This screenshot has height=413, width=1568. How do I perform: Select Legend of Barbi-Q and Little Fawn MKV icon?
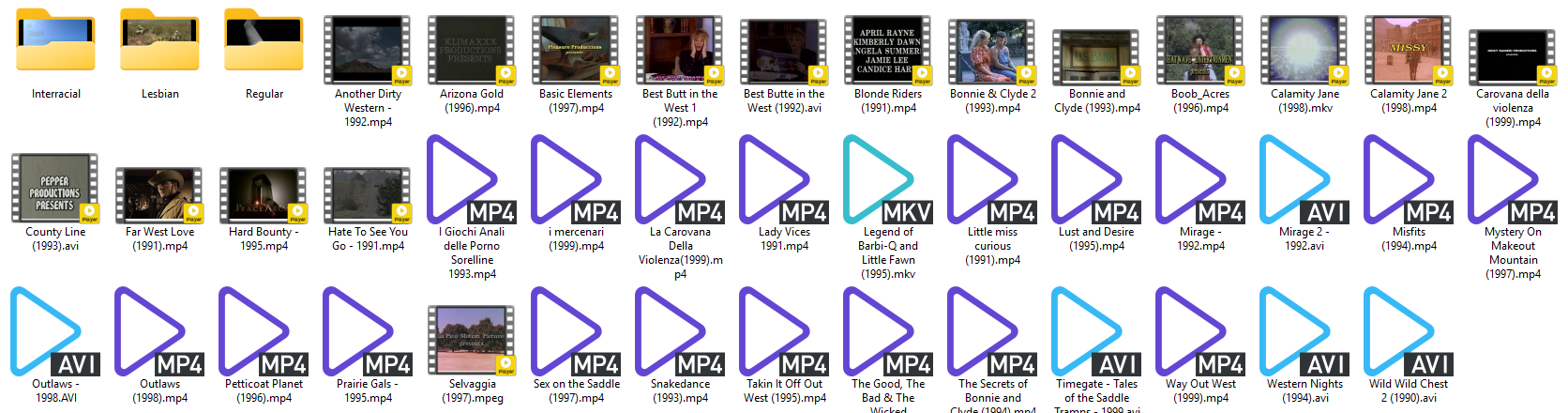click(x=888, y=179)
